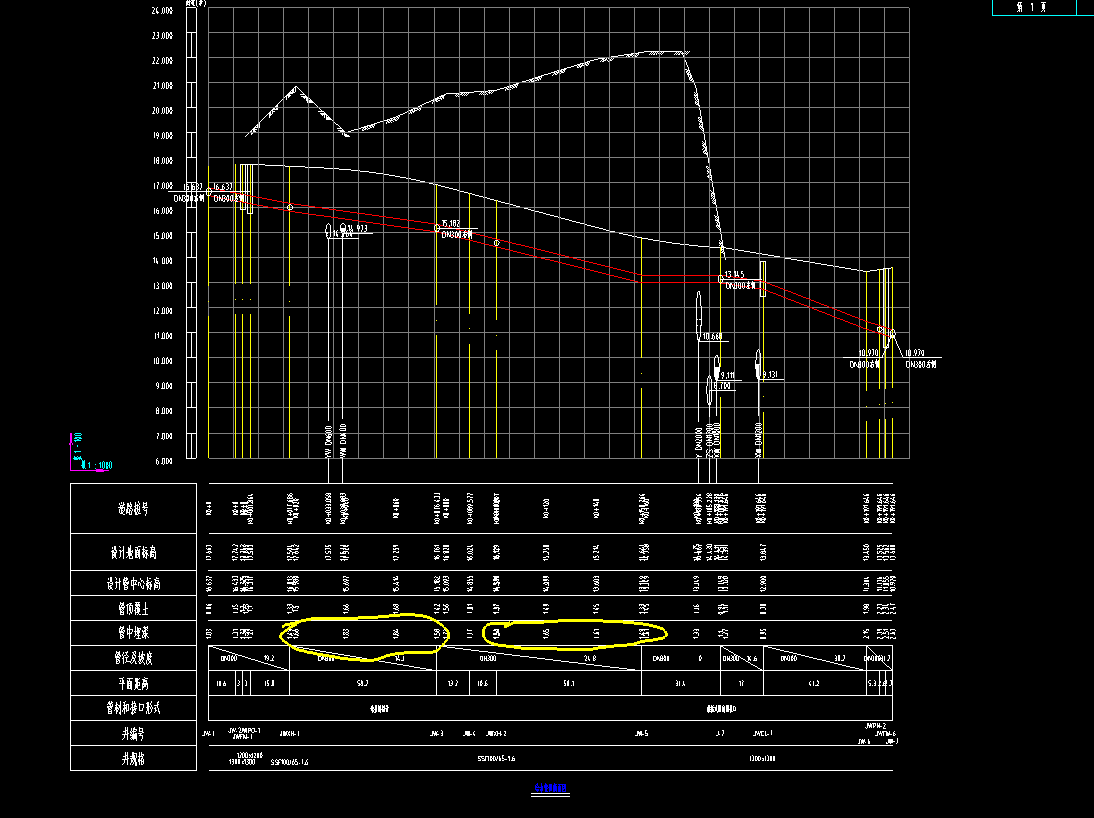1094x818 pixels.
Task: Click the 15.000 elevation axis label
Action: coord(162,236)
